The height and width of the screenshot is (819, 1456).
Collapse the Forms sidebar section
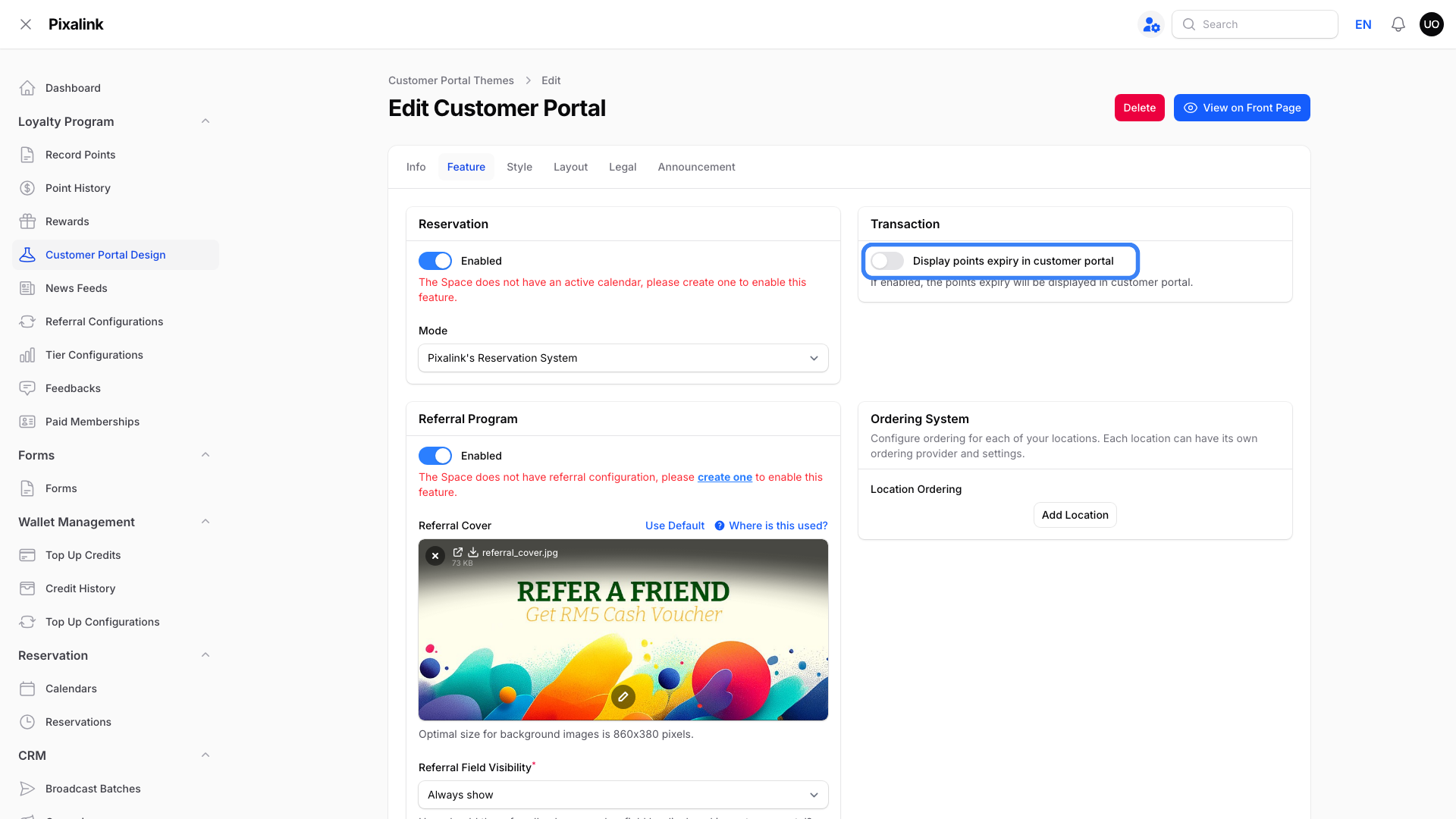(x=206, y=455)
